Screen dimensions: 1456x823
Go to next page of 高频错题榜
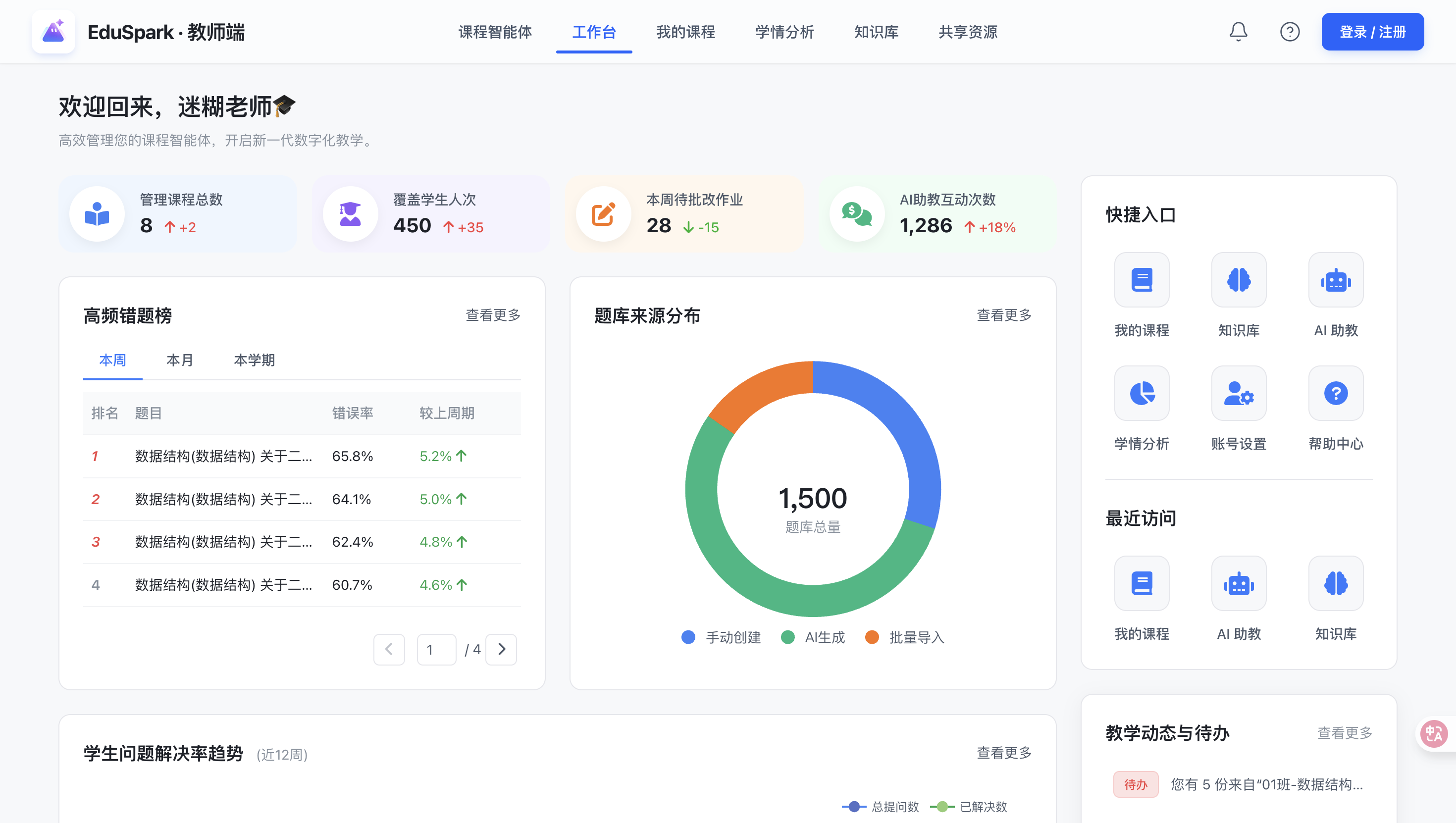(x=501, y=649)
